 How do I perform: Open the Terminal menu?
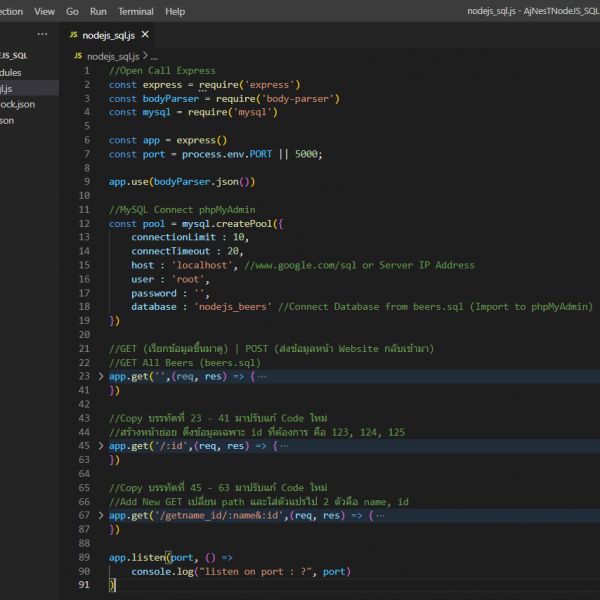(135, 11)
